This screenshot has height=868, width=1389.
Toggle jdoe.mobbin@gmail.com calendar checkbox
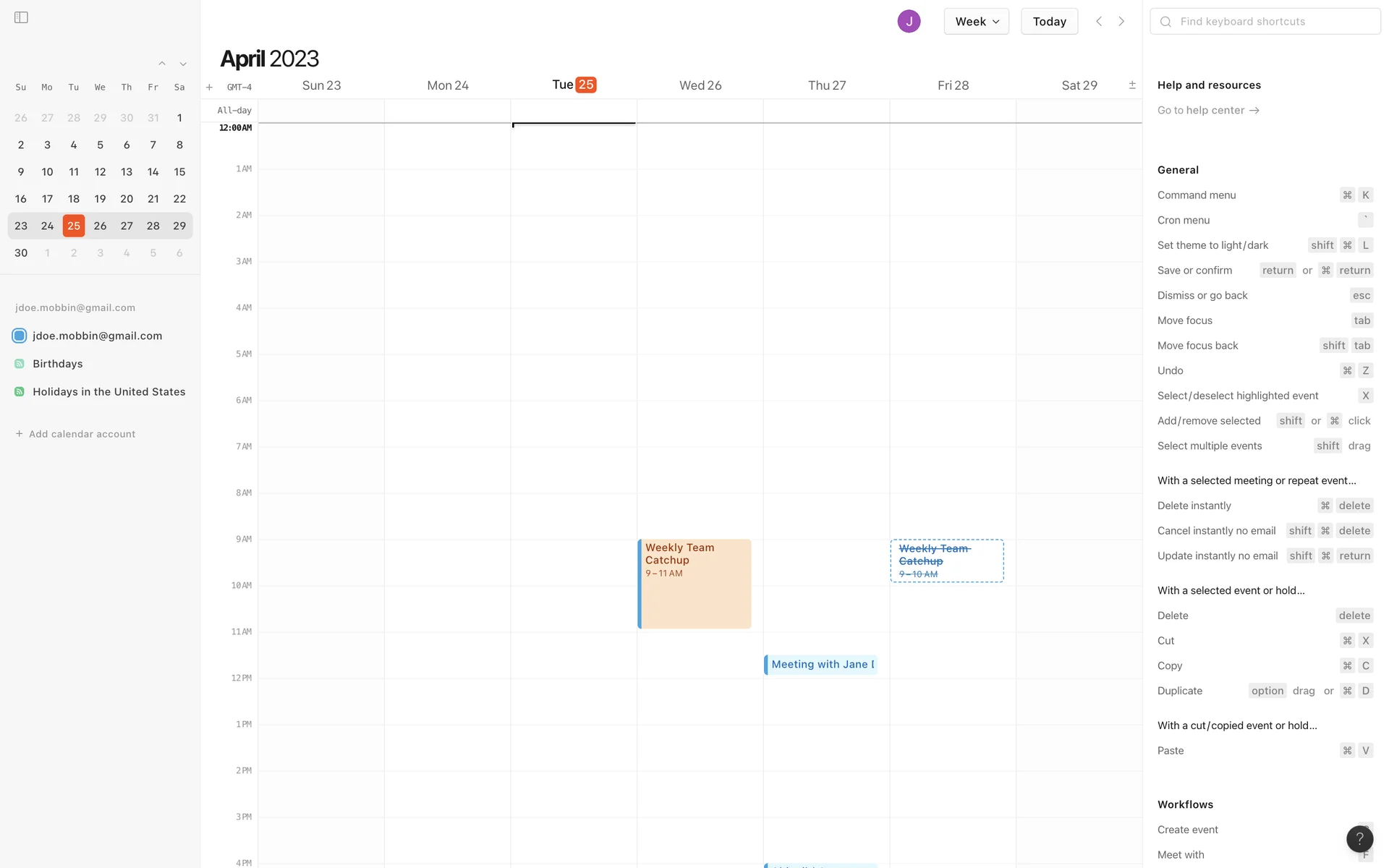coord(20,336)
